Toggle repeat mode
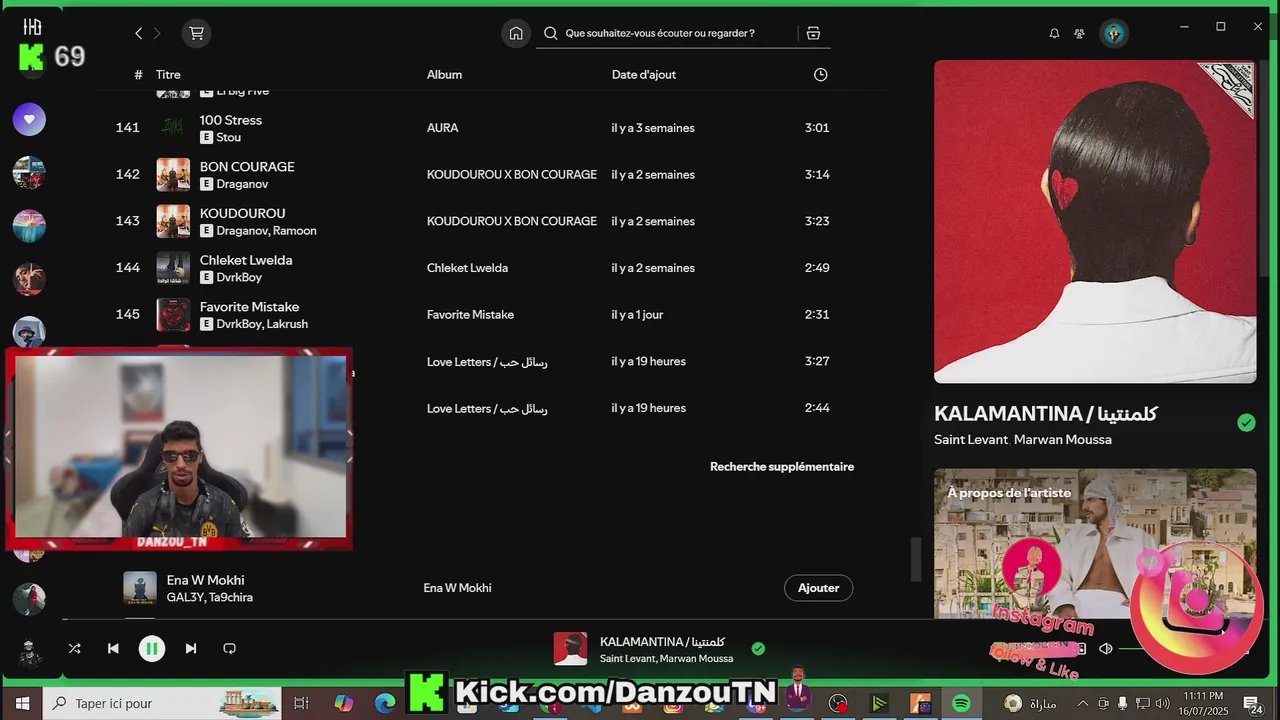 coord(229,648)
